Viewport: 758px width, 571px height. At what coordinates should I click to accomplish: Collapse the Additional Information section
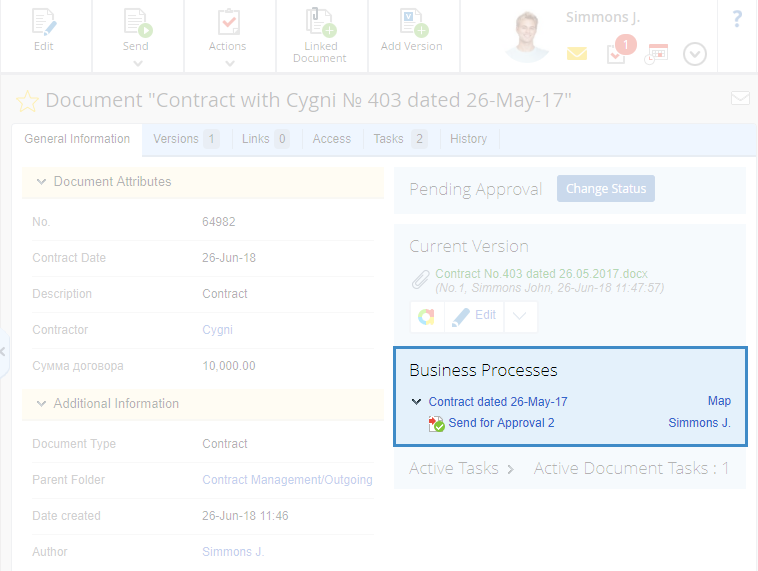(x=41, y=404)
